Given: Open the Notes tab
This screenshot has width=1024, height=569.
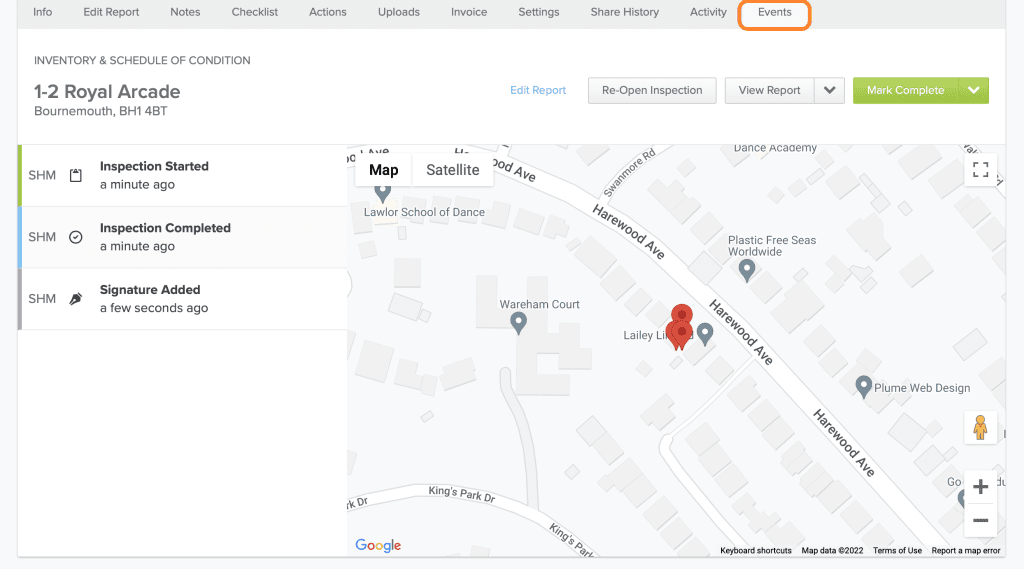Looking at the screenshot, I should coord(185,12).
